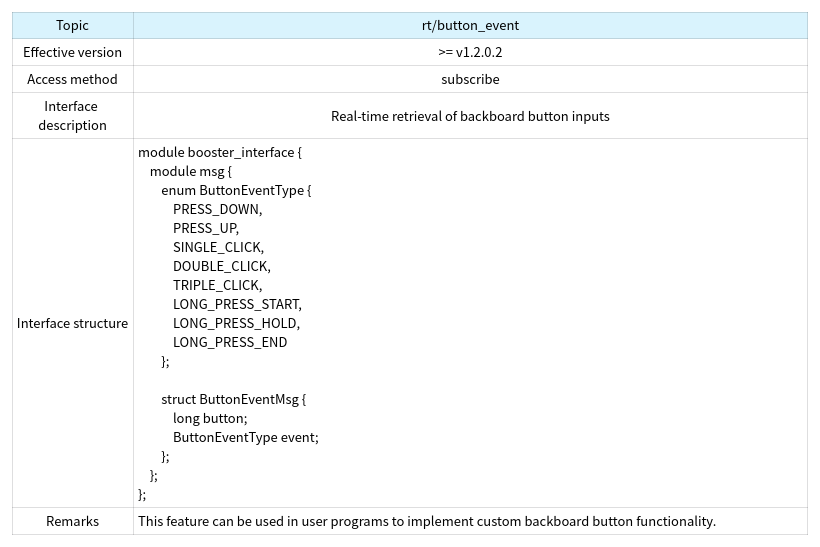
Task: Click the LONG_PRESS_START enum value
Action: pos(237,304)
